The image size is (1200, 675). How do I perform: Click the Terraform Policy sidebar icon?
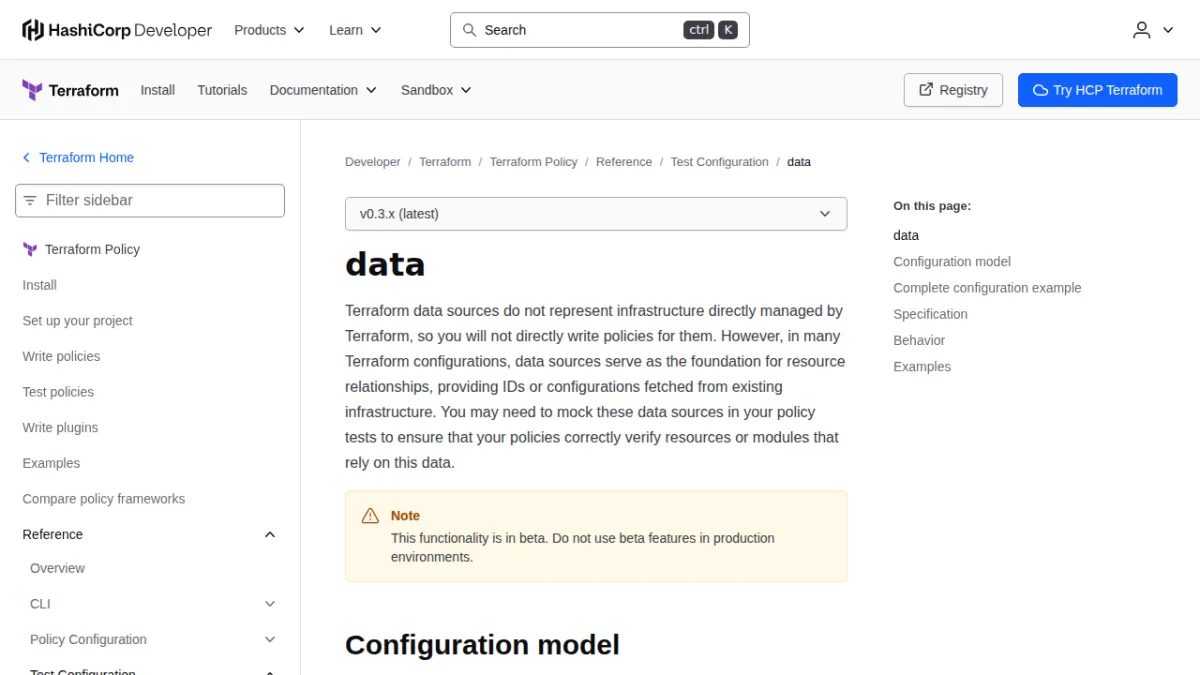coord(30,249)
